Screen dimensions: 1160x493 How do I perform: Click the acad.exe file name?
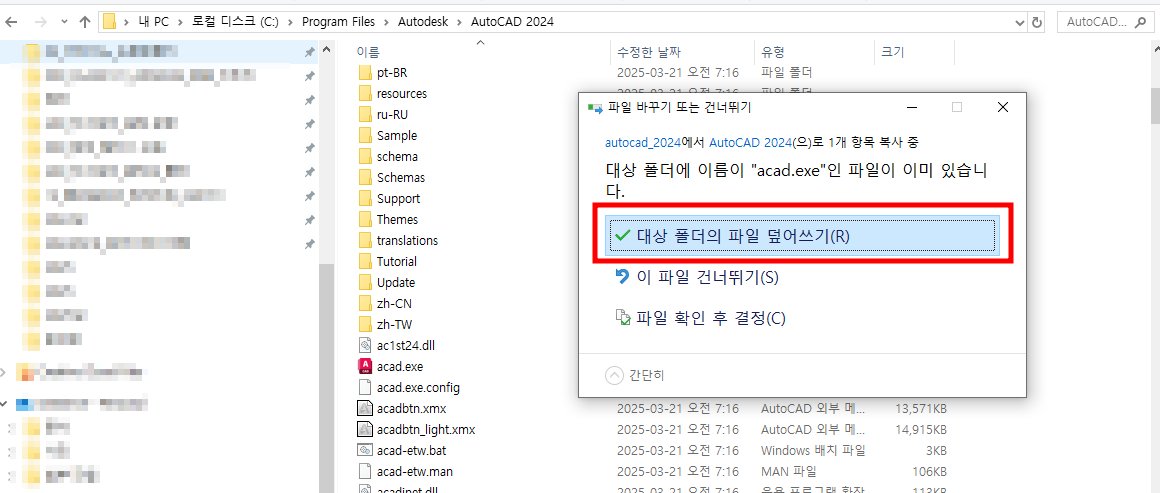point(399,366)
